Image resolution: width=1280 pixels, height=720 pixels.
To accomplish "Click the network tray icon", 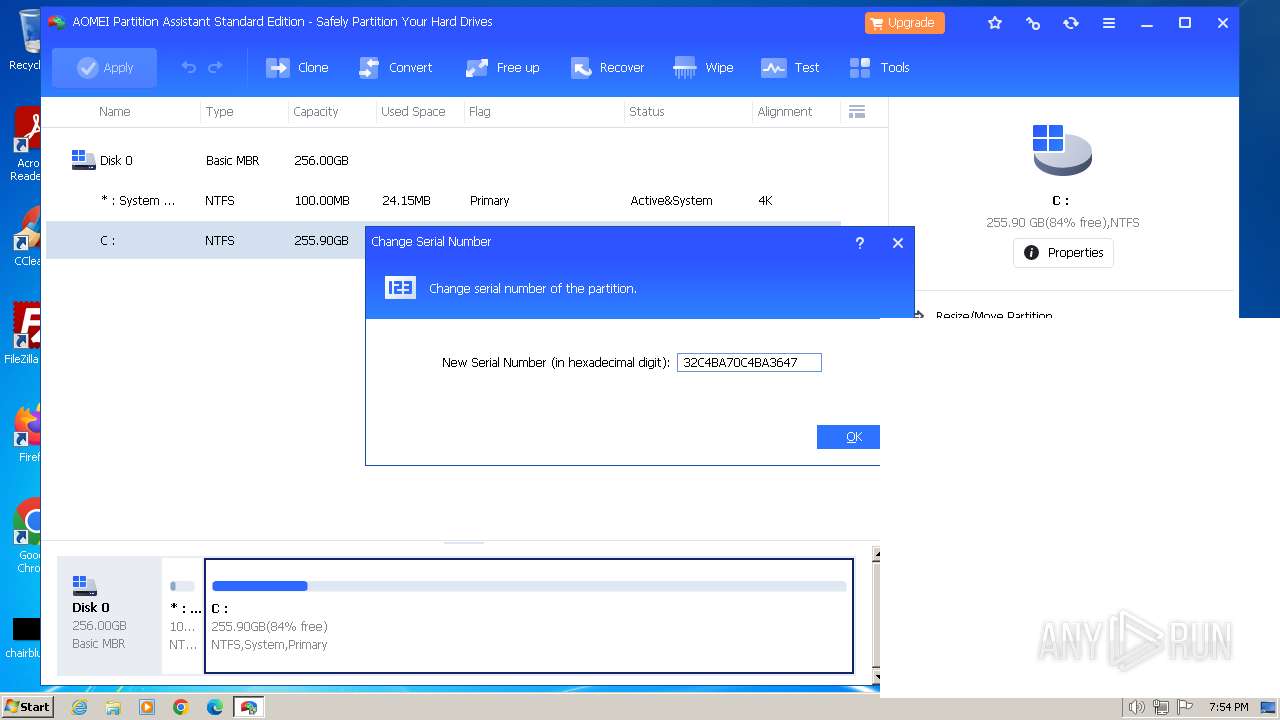I will point(1161,707).
